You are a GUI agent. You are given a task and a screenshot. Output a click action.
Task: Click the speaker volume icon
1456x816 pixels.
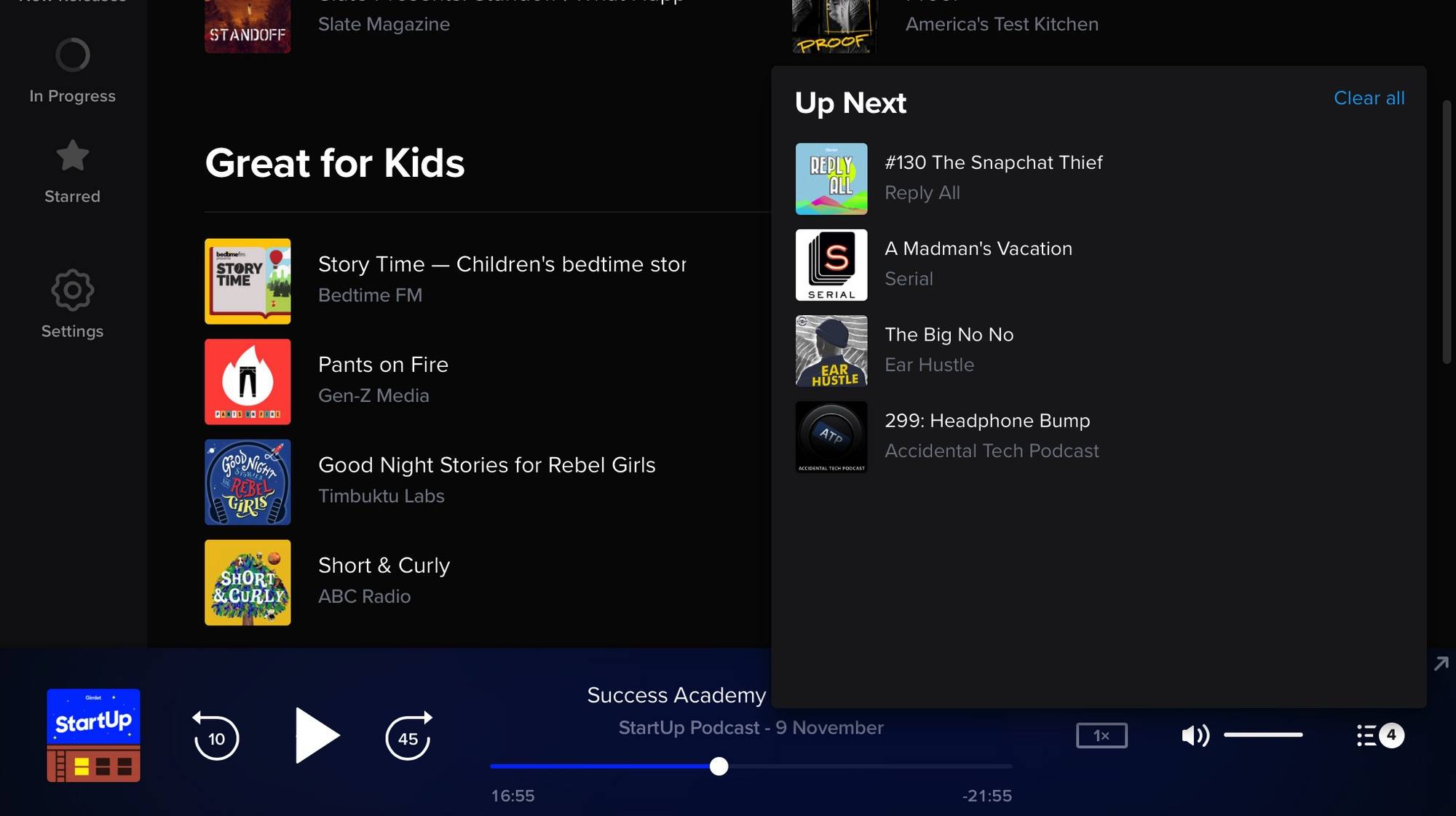(1194, 735)
